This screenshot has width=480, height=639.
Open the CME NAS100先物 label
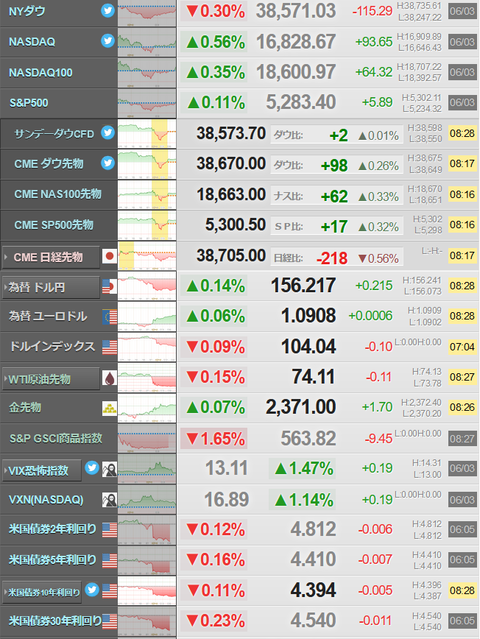[x=58, y=194]
